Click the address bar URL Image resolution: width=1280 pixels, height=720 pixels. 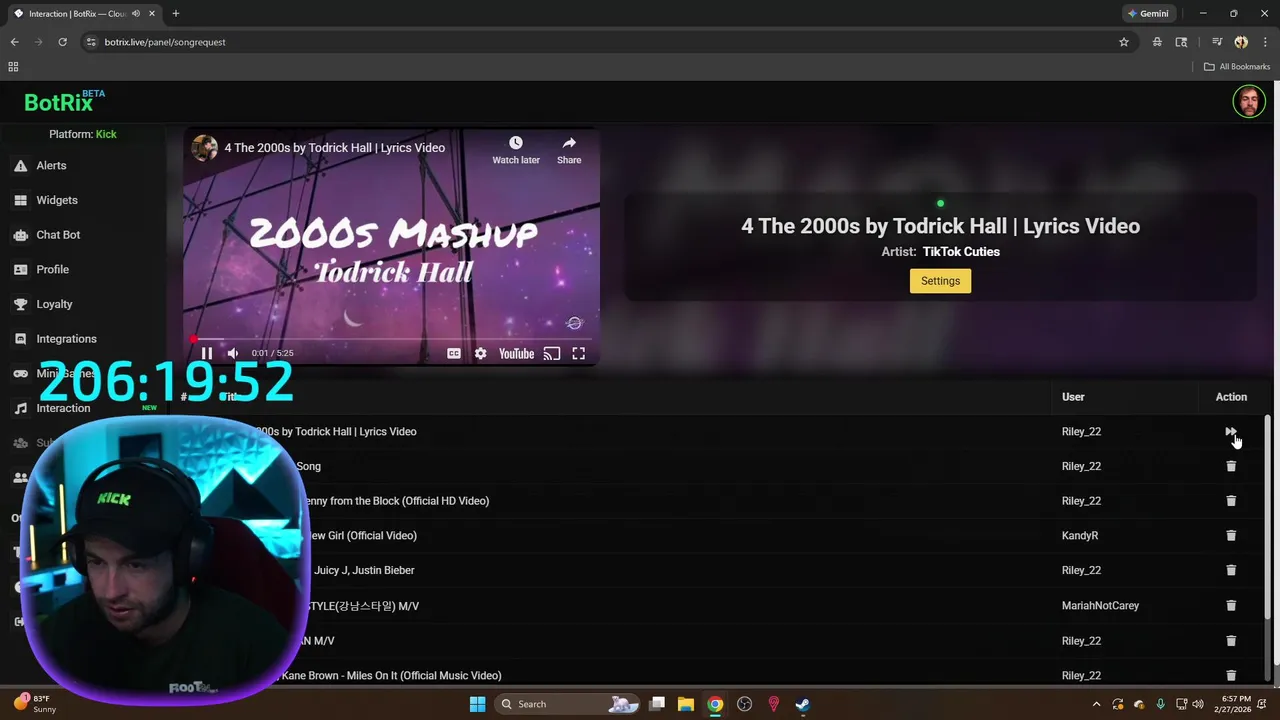click(x=165, y=42)
